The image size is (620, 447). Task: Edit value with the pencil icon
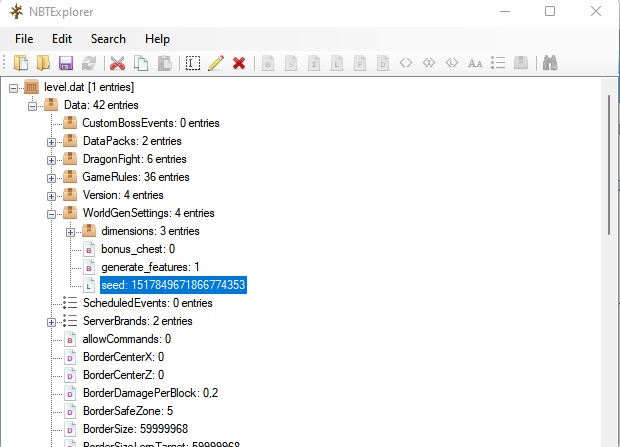[x=215, y=63]
